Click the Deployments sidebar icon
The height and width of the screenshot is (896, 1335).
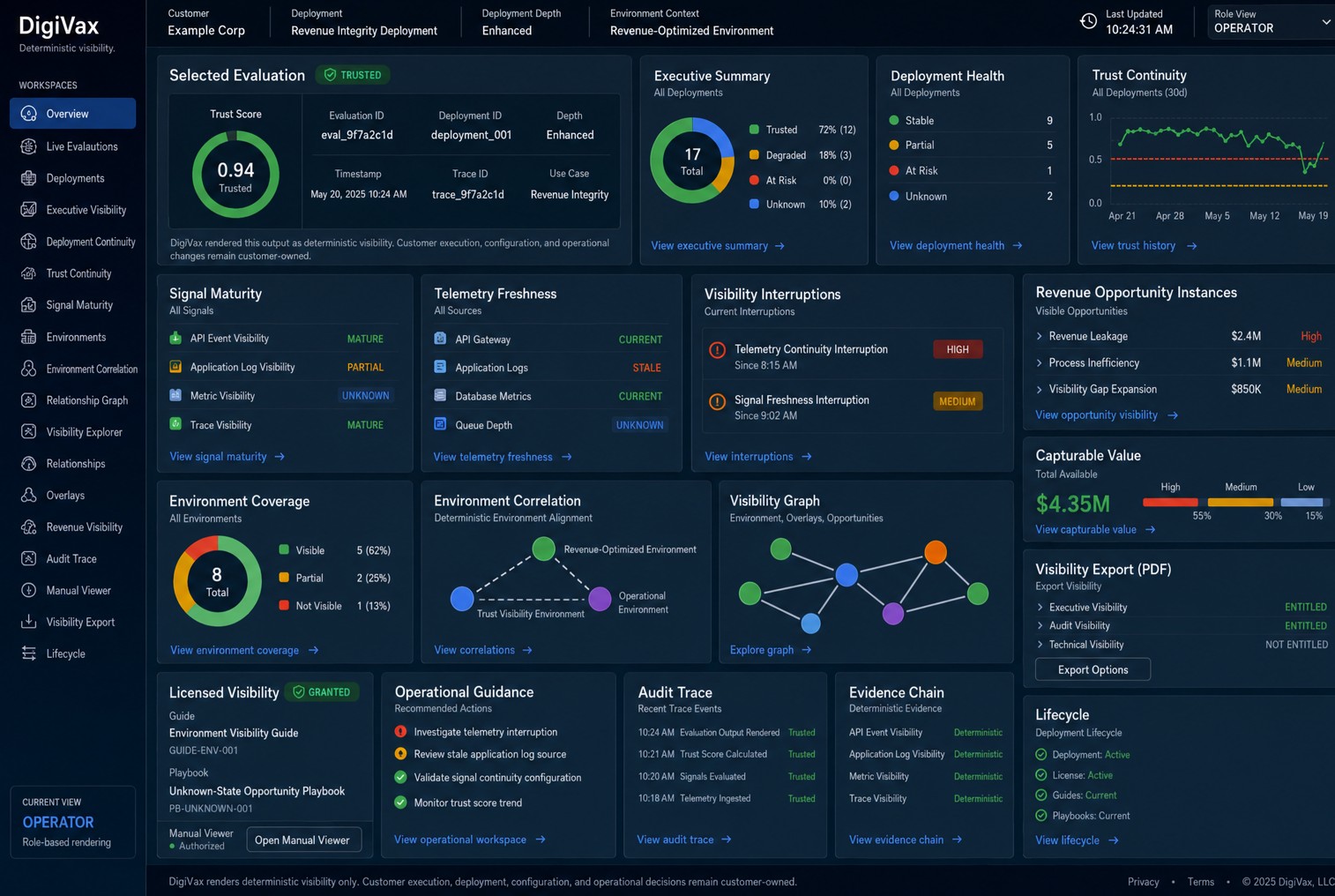29,178
